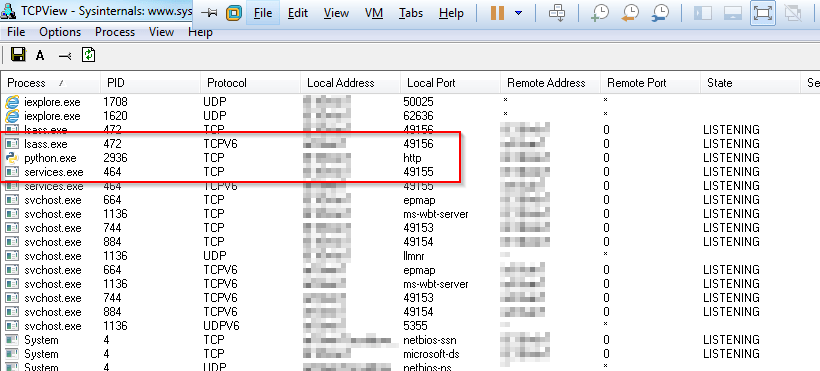Select the iexplore.exe PID 1708 row
The image size is (820, 371).
click(x=408, y=102)
